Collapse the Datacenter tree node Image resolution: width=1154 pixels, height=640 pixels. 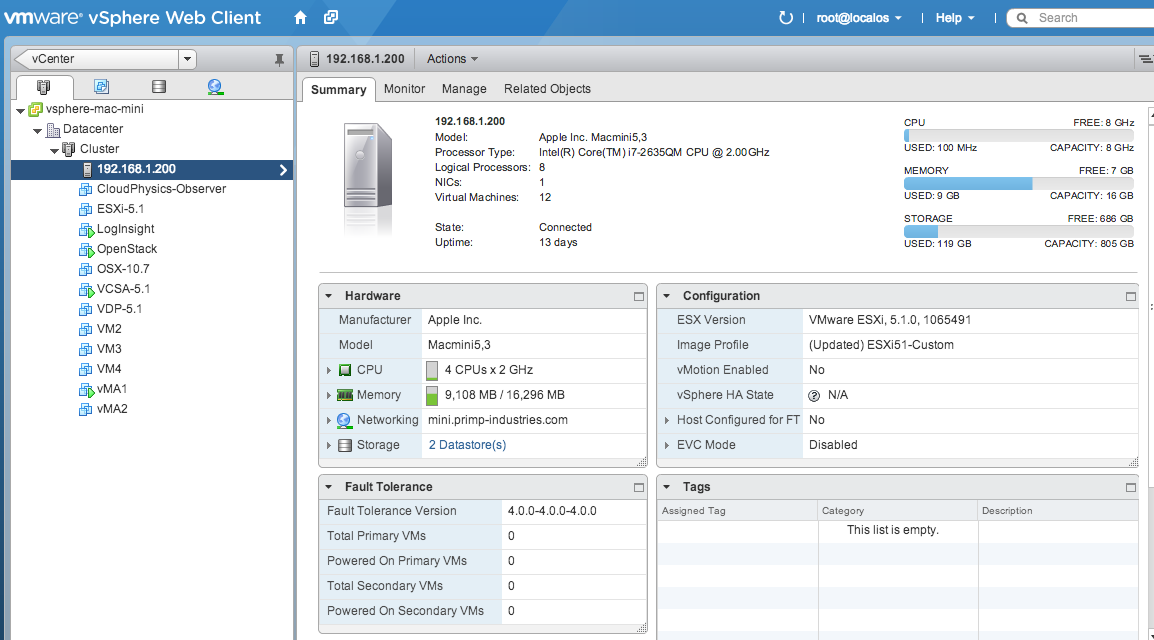point(37,130)
